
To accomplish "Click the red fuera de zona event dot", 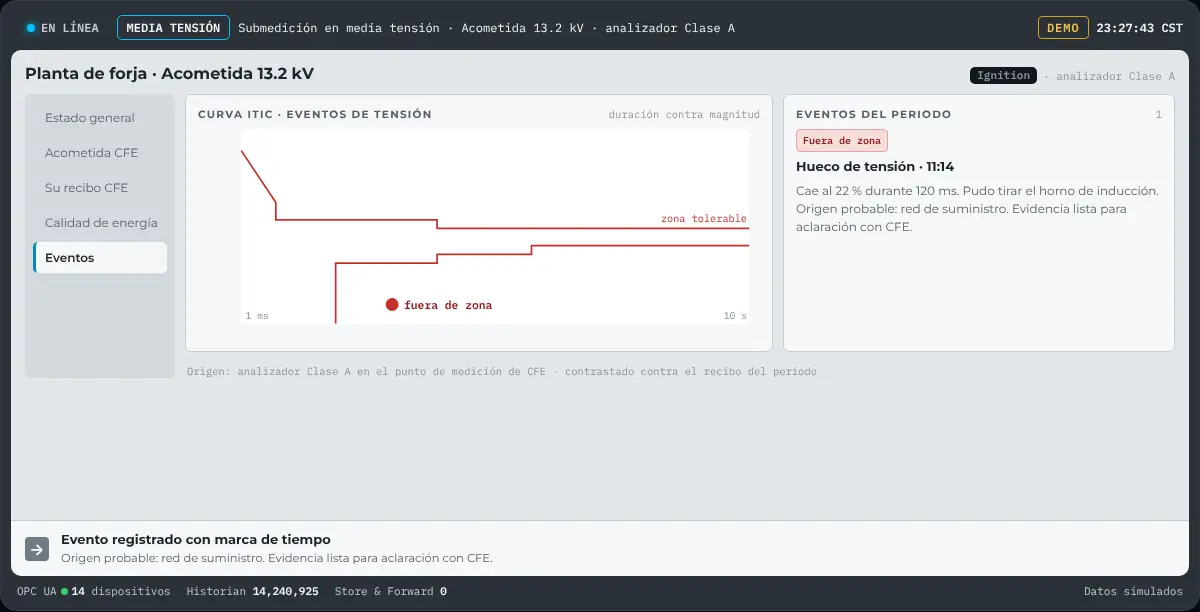I will pyautogui.click(x=392, y=304).
